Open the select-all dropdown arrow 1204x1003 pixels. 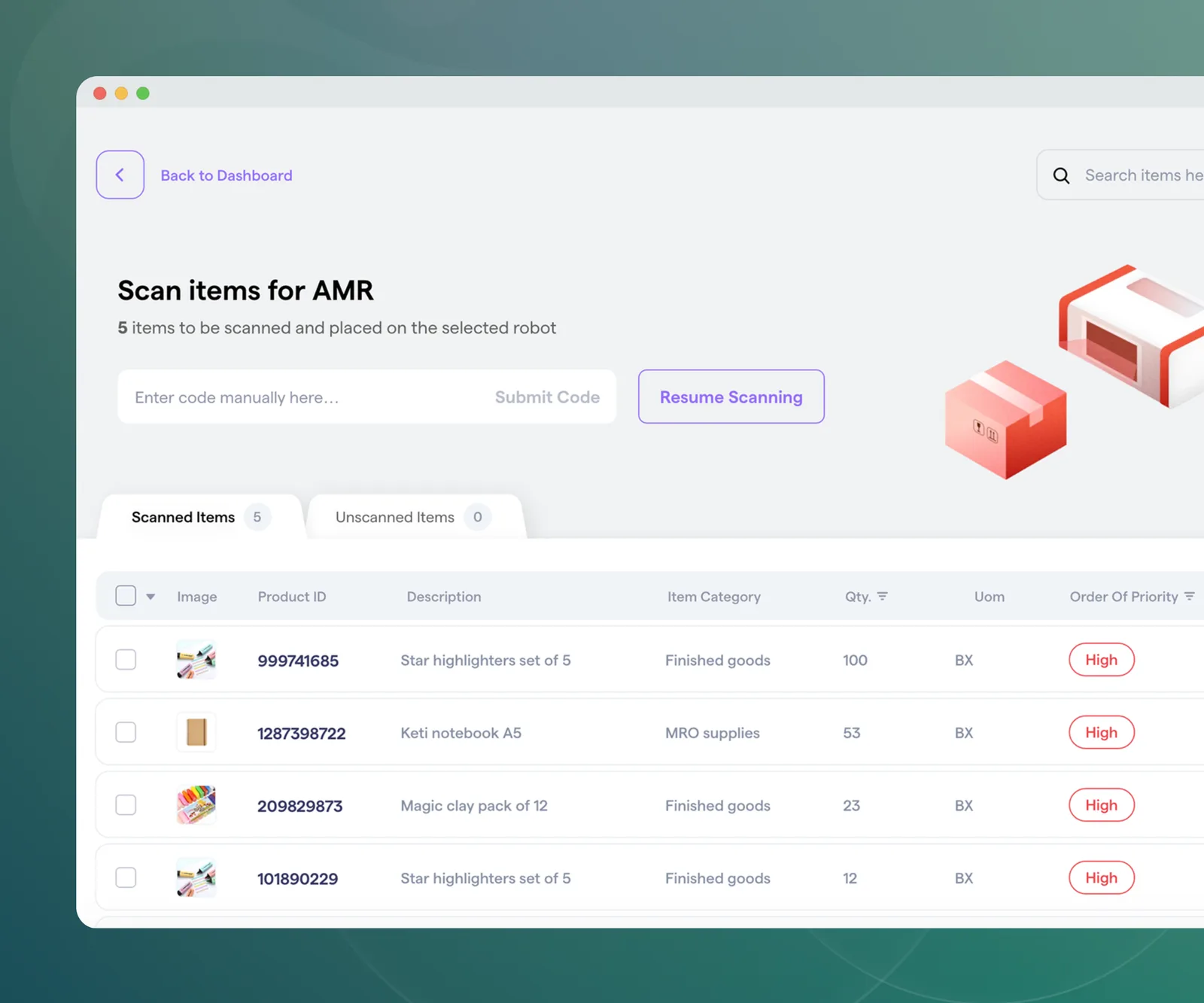click(150, 597)
